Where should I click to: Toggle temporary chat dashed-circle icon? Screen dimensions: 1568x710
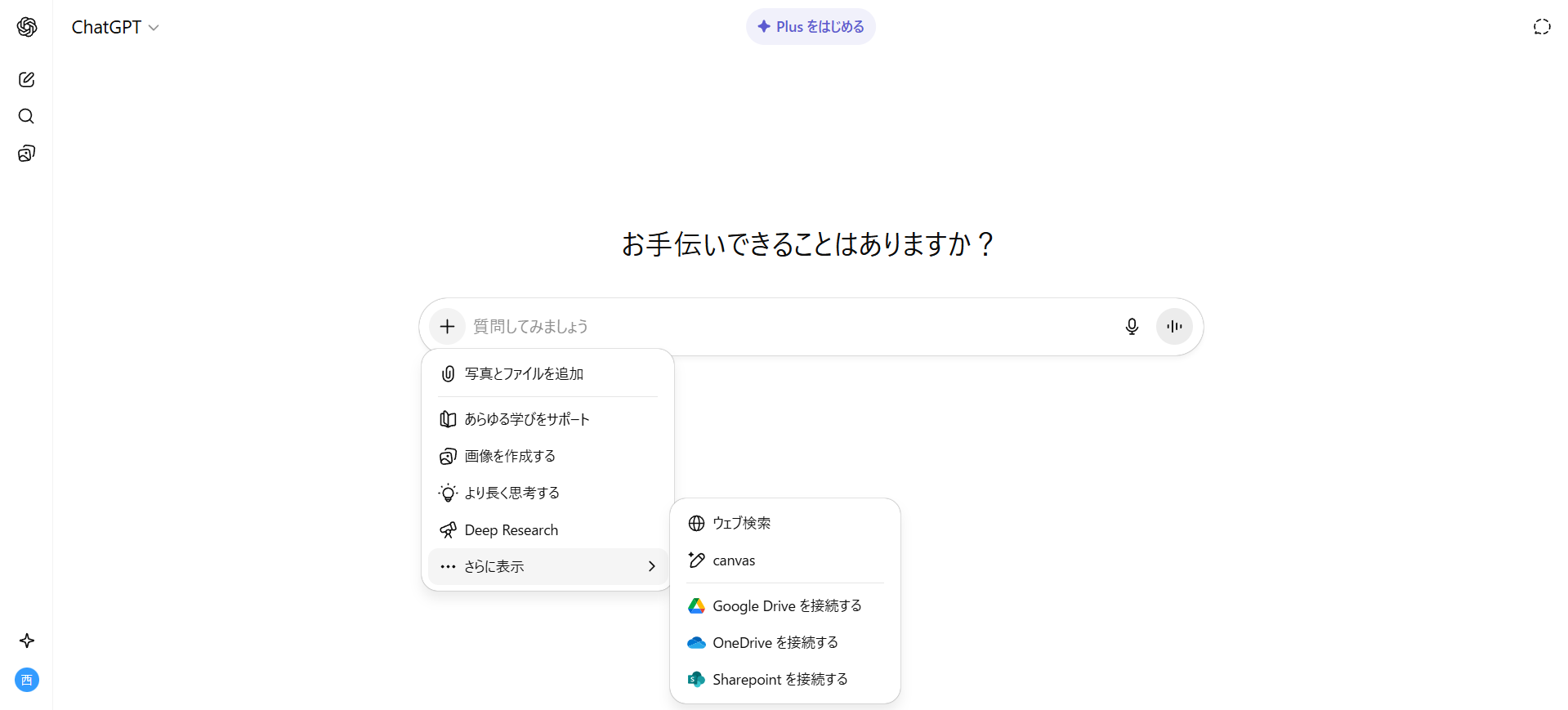click(x=1541, y=27)
